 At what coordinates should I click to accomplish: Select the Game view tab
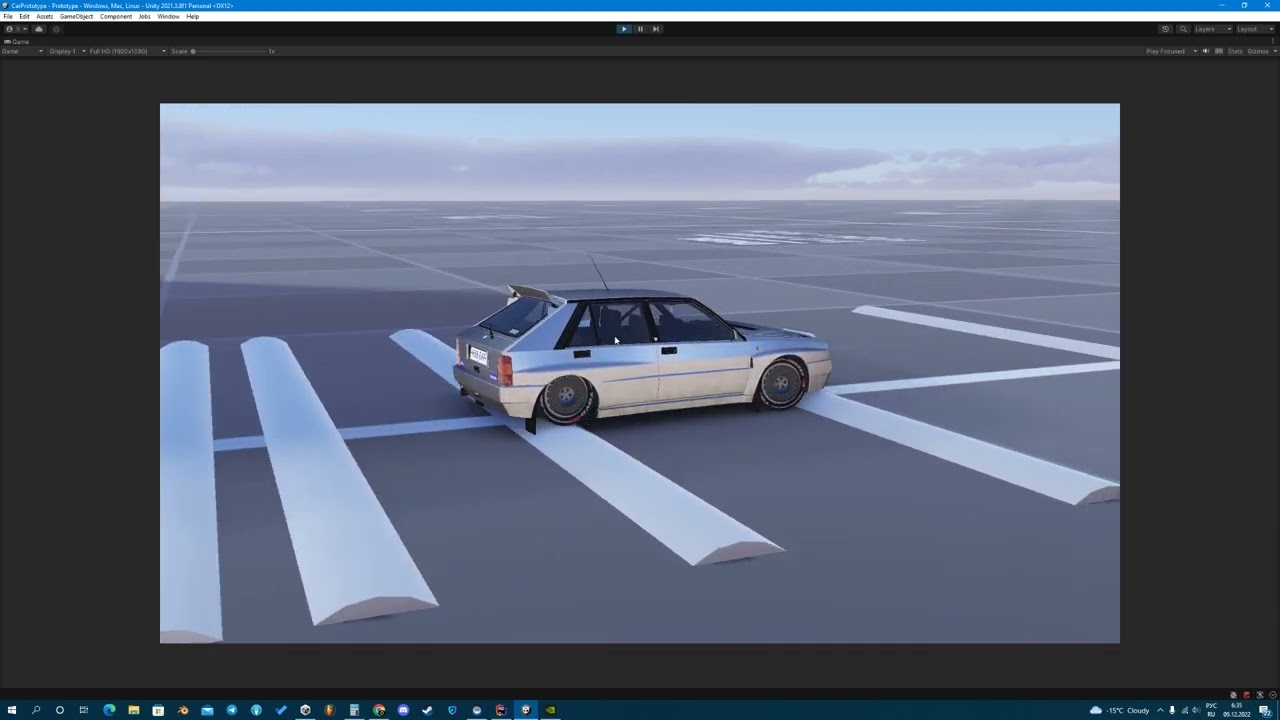pos(17,41)
